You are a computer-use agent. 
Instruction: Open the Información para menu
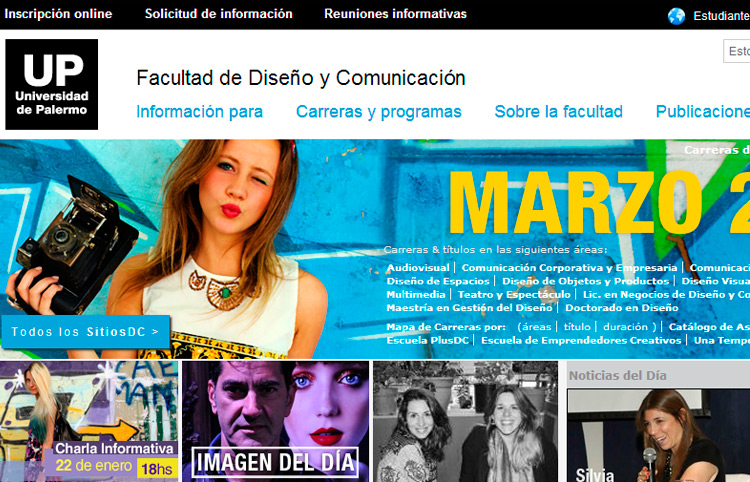[x=199, y=112]
